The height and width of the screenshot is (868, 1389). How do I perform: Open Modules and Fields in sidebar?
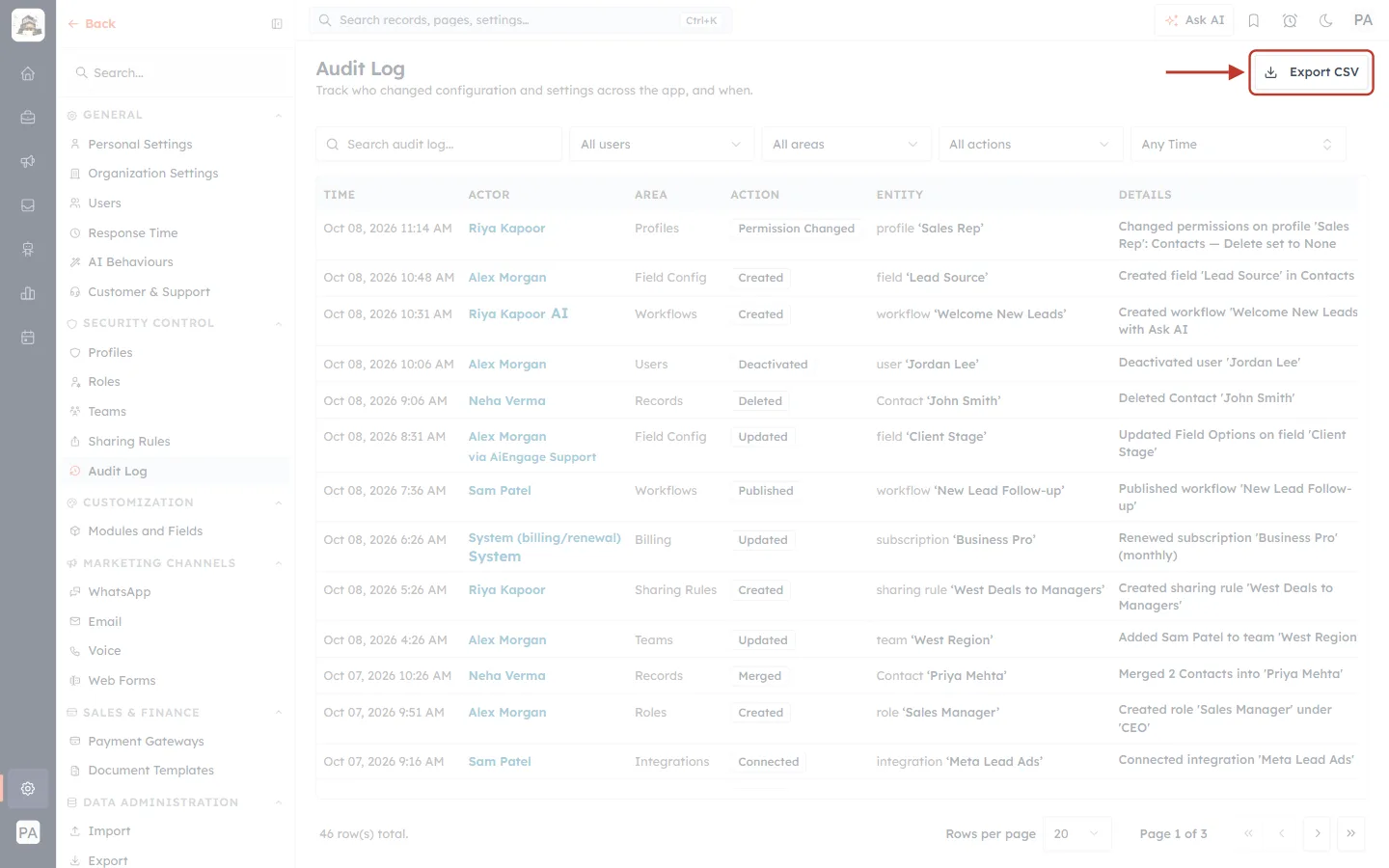point(145,531)
